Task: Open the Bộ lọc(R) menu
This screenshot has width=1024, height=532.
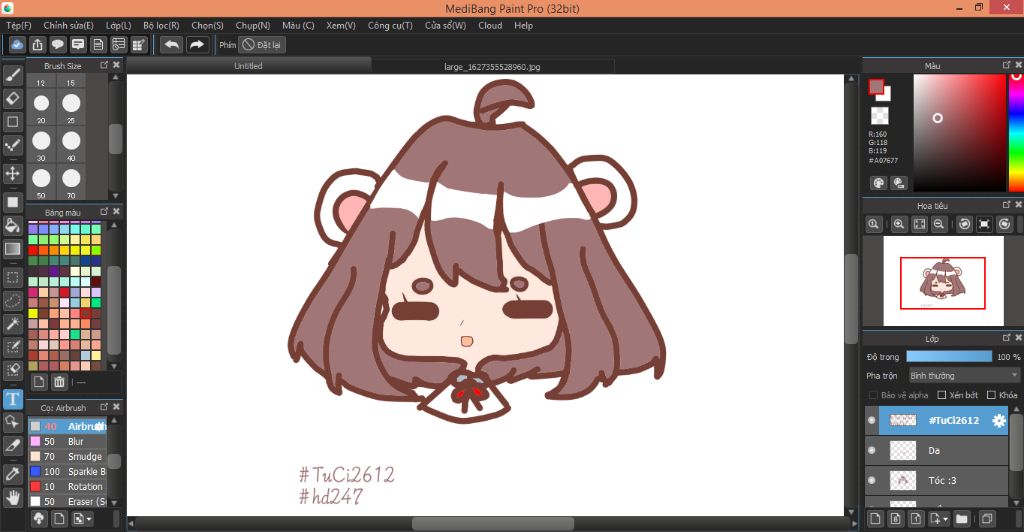Action: click(x=161, y=25)
